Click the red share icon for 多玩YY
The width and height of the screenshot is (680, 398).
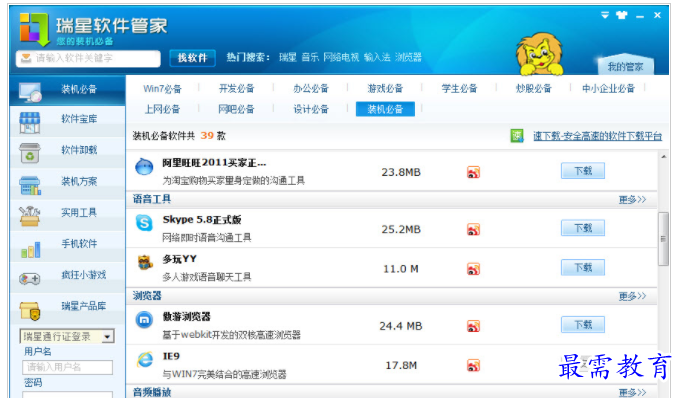473,269
